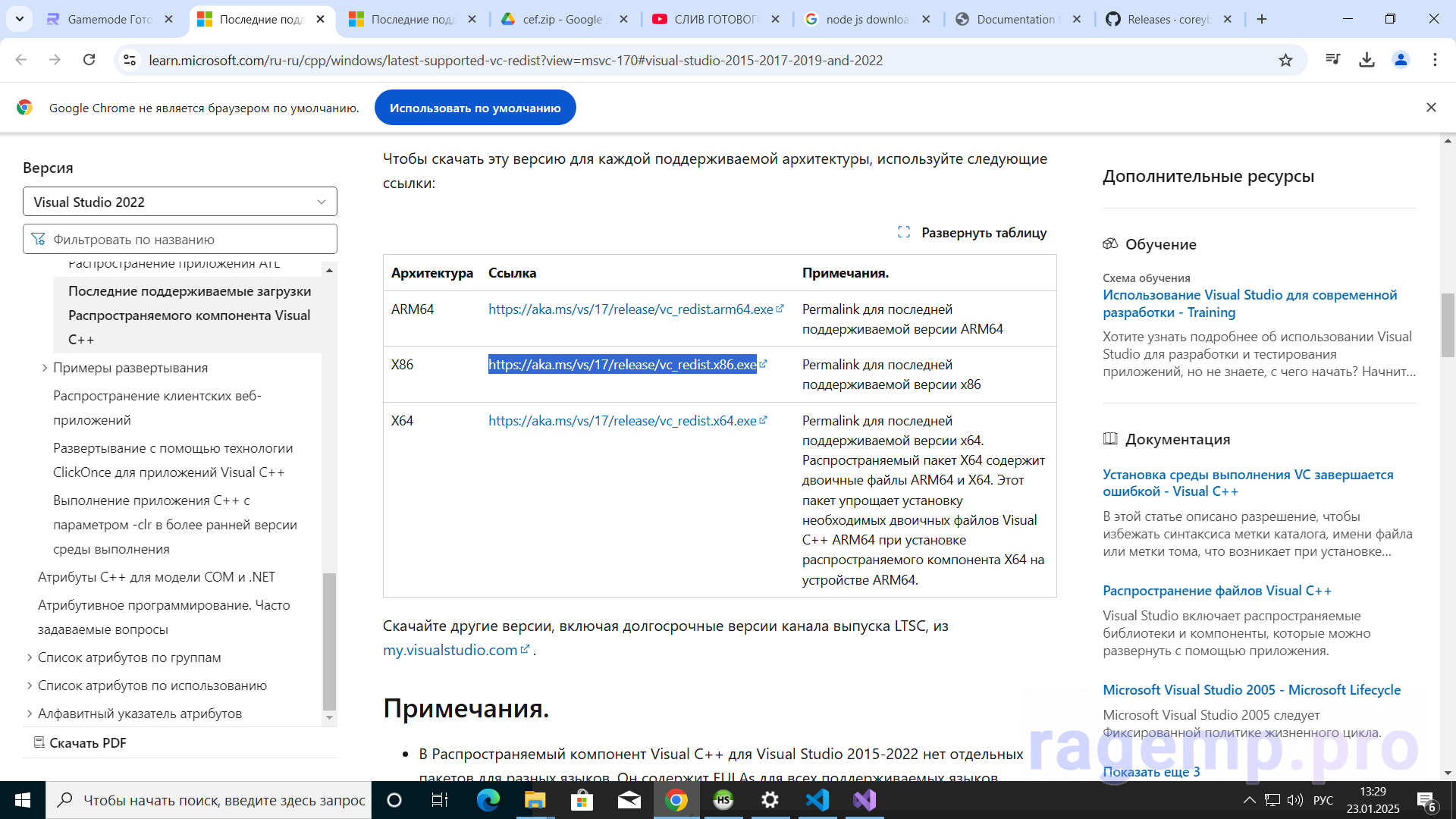Expand Список атрибутов по группам

(x=29, y=657)
